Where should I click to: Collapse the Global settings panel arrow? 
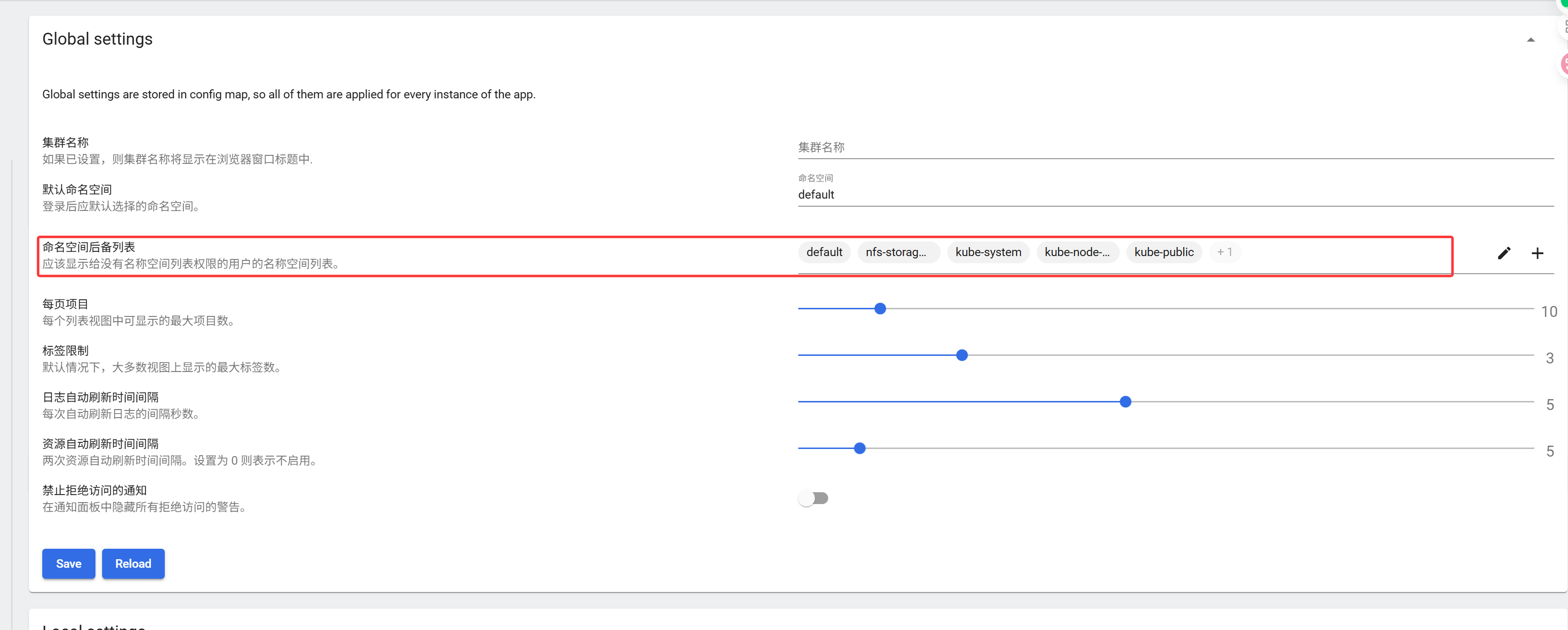click(x=1530, y=39)
